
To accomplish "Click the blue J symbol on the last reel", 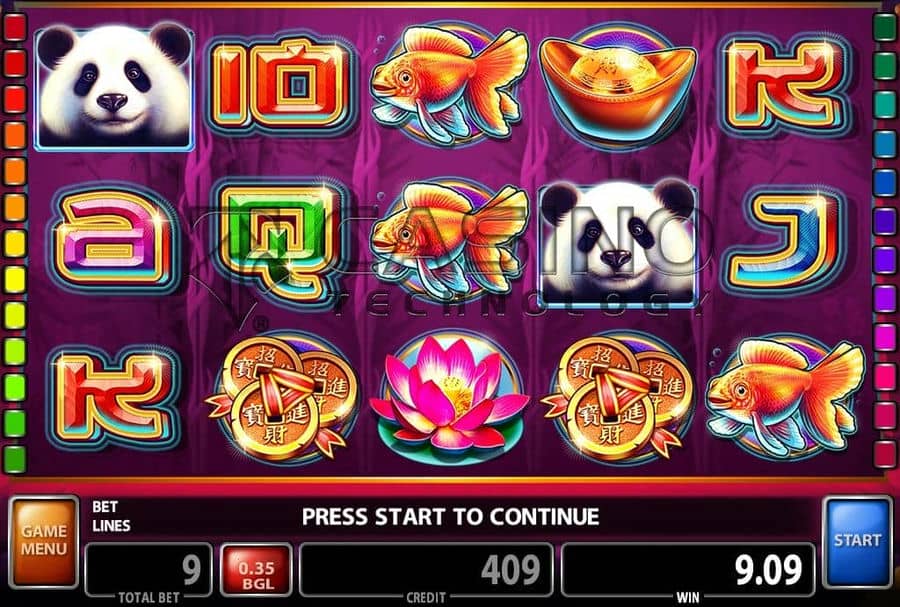I will (x=786, y=241).
